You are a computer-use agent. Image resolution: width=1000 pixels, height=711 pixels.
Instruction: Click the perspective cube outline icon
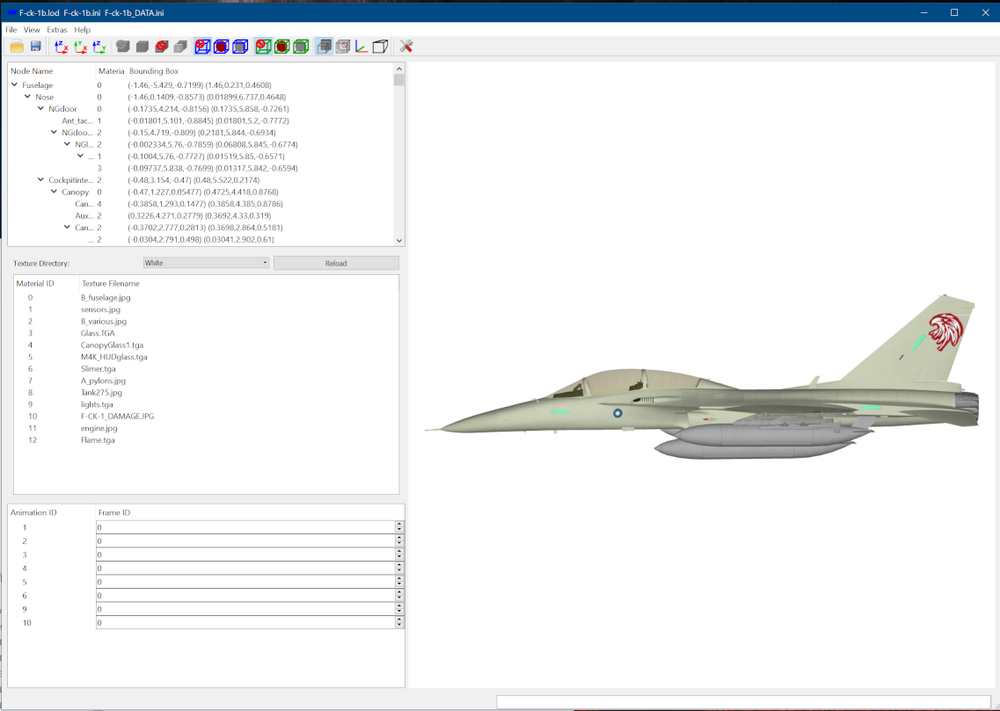coord(380,47)
